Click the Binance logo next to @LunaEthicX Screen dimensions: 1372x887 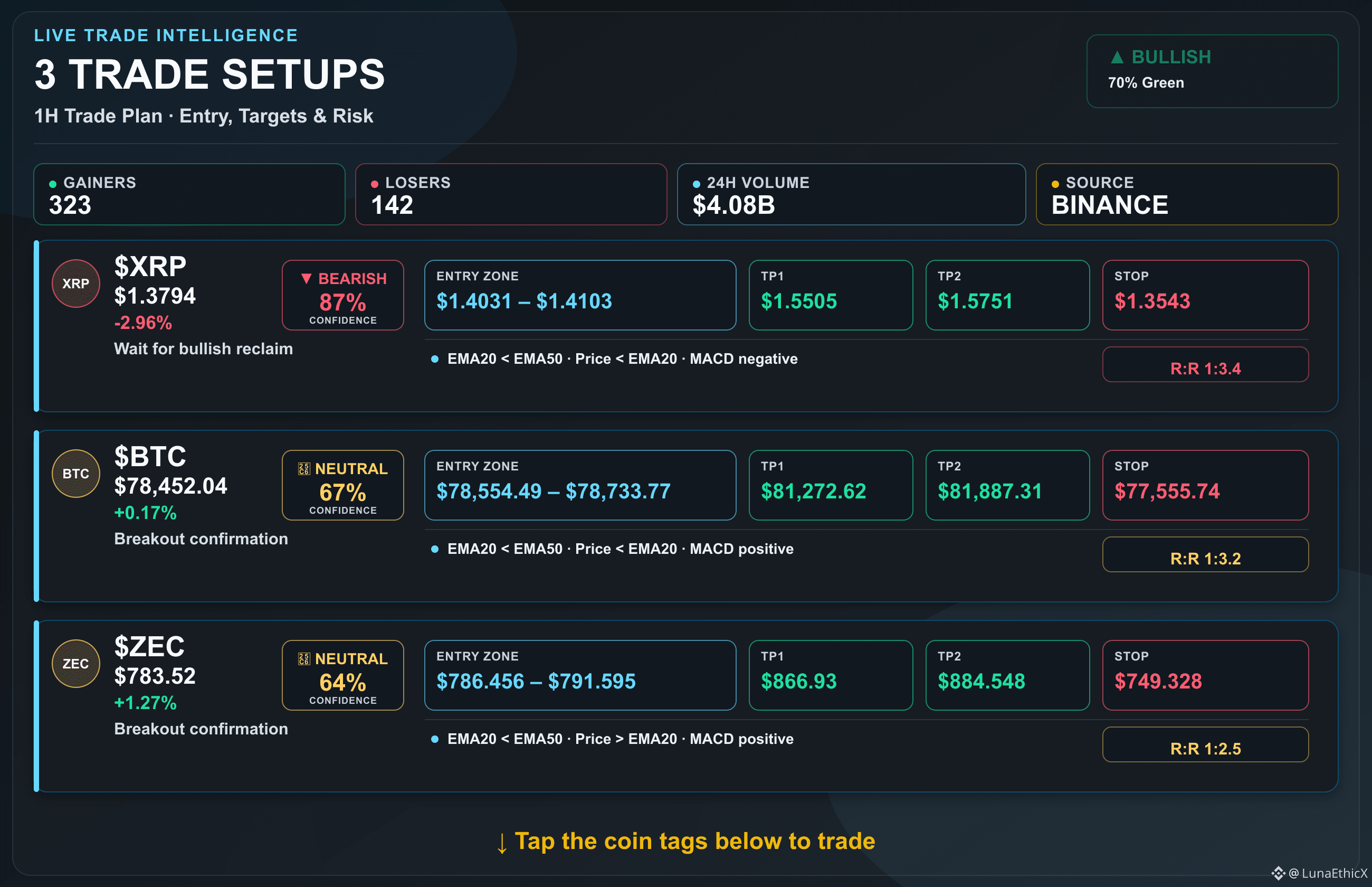[x=1278, y=873]
